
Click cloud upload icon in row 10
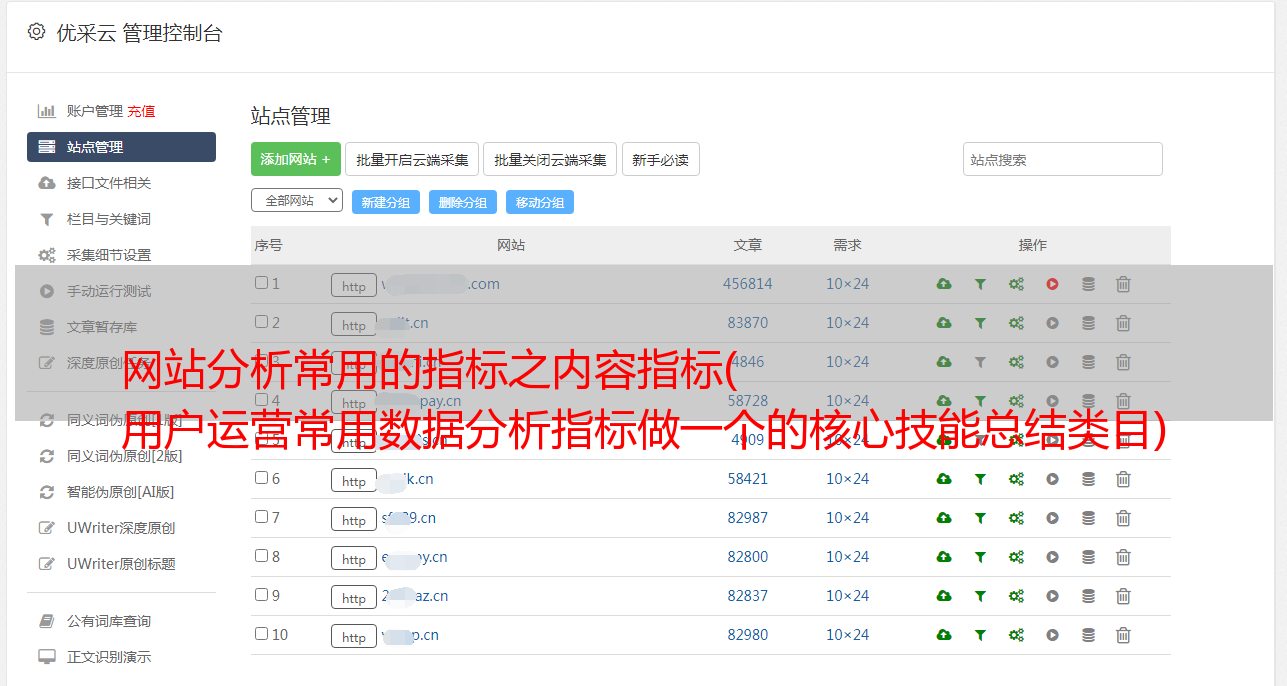coord(944,635)
